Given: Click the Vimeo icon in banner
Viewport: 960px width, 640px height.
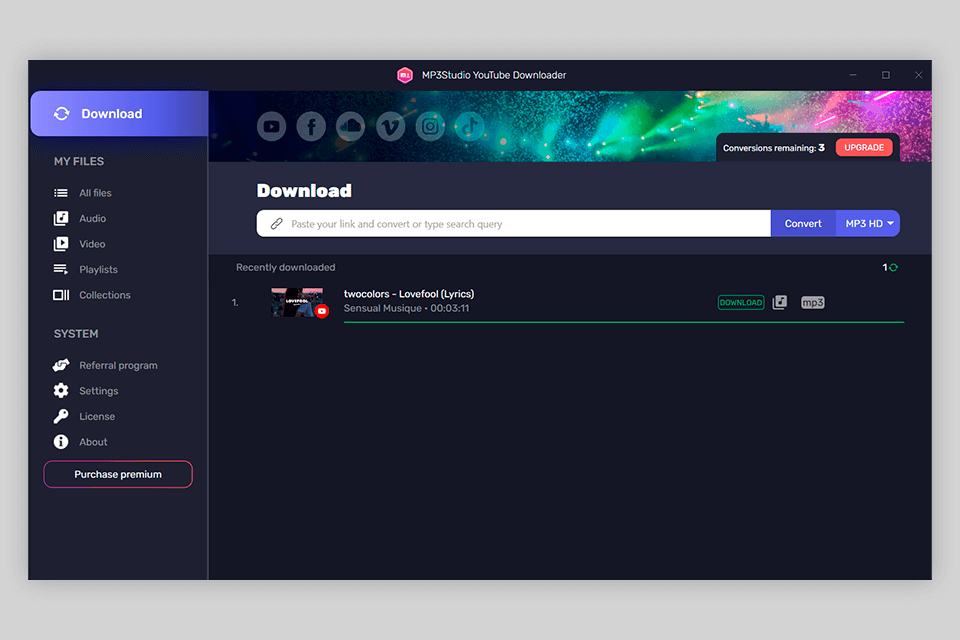Looking at the screenshot, I should pyautogui.click(x=390, y=126).
